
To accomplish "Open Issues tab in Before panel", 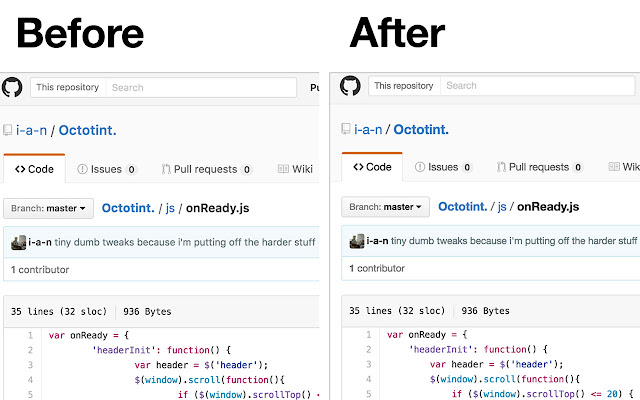I will pos(106,169).
